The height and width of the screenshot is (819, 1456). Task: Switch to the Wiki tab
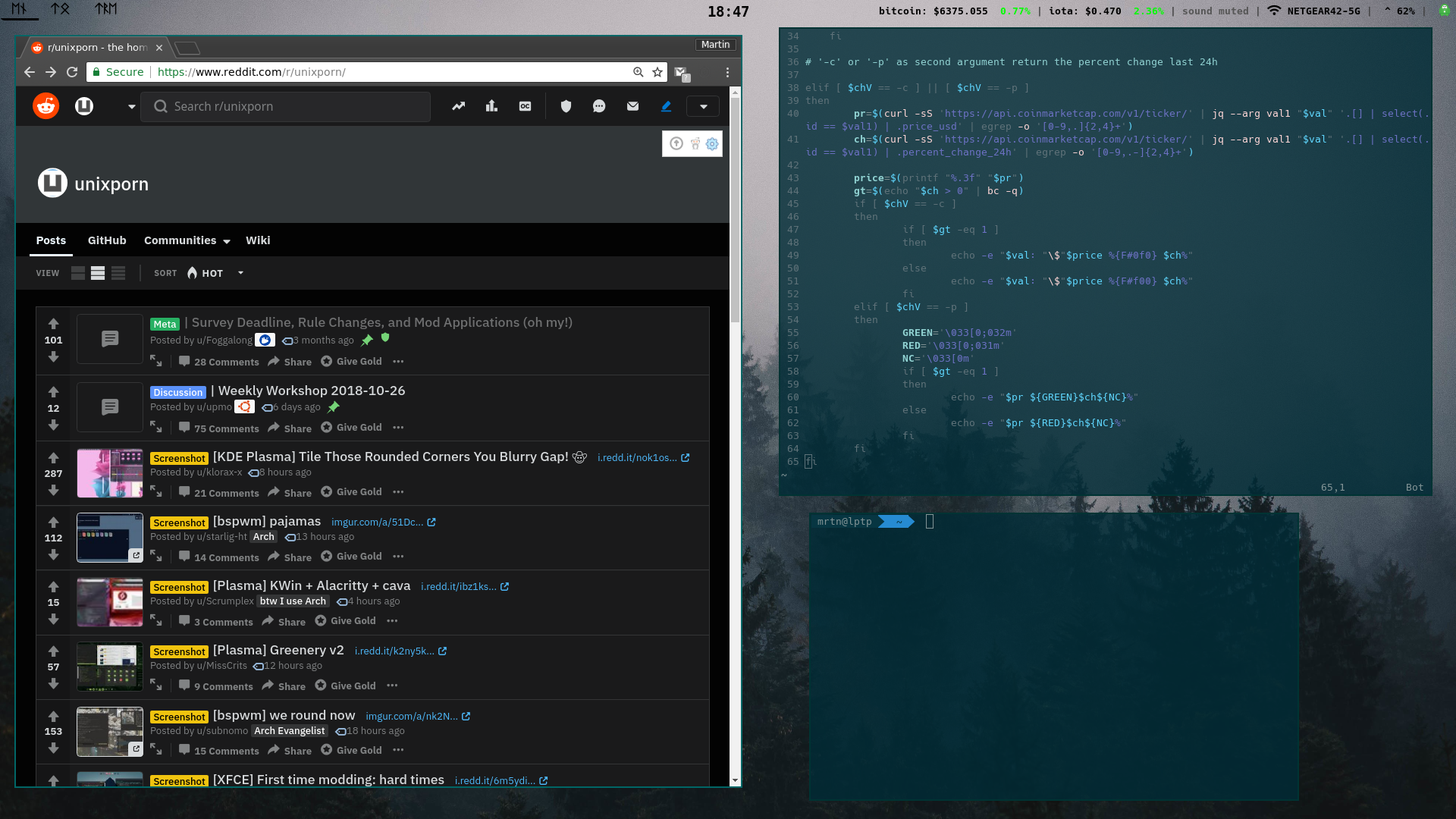(258, 240)
